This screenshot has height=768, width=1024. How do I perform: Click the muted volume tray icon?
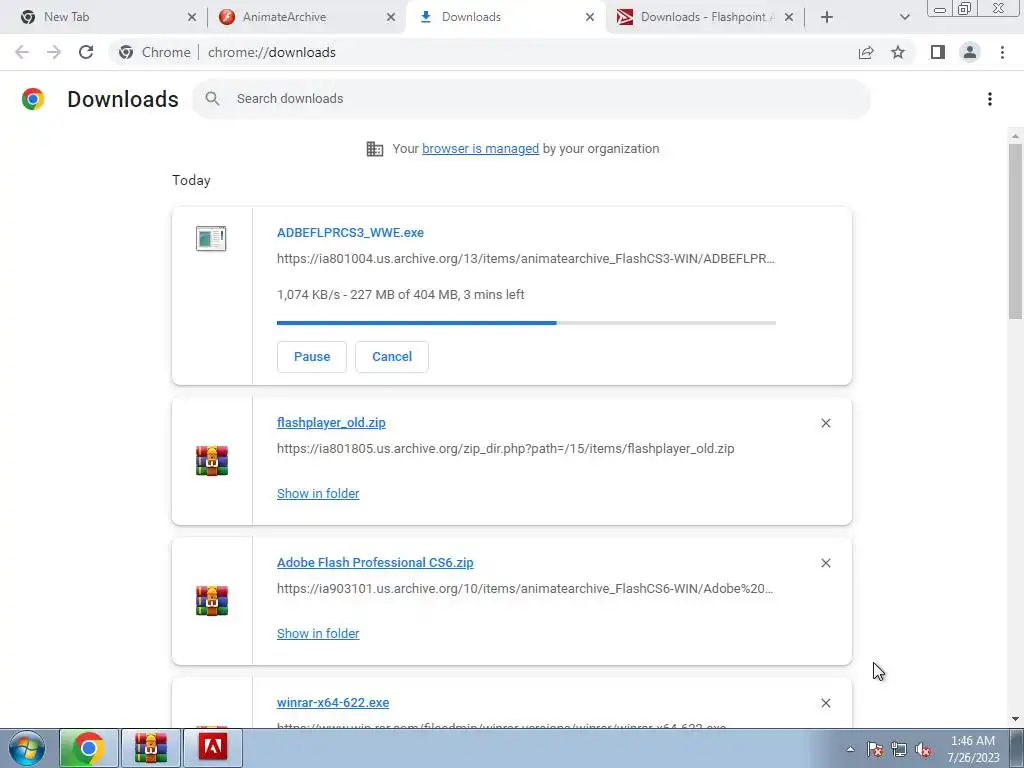click(x=923, y=749)
